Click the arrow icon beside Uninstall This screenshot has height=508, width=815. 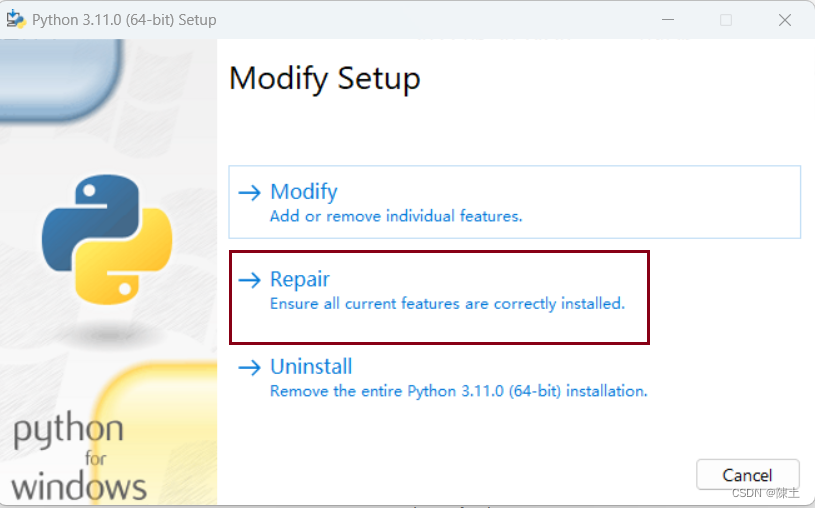(249, 368)
